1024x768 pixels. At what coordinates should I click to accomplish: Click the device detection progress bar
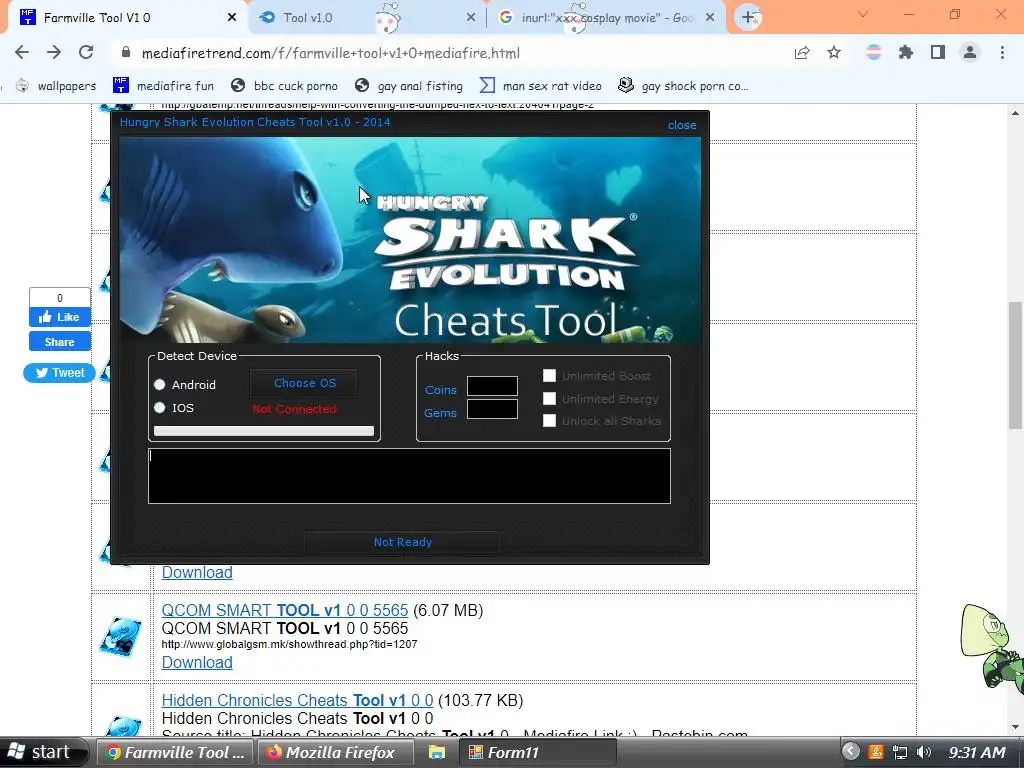[x=264, y=431]
